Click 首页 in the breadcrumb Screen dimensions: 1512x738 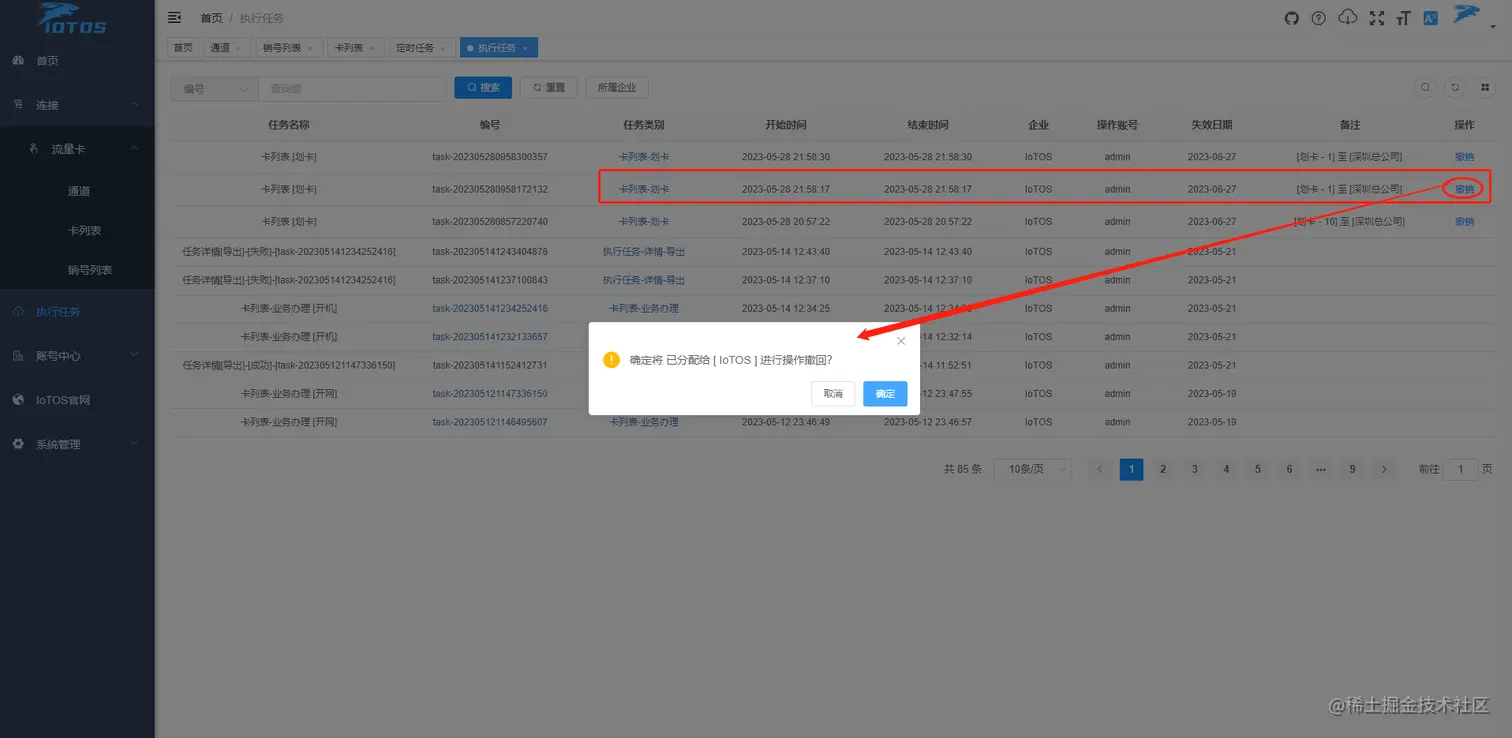pyautogui.click(x=212, y=18)
